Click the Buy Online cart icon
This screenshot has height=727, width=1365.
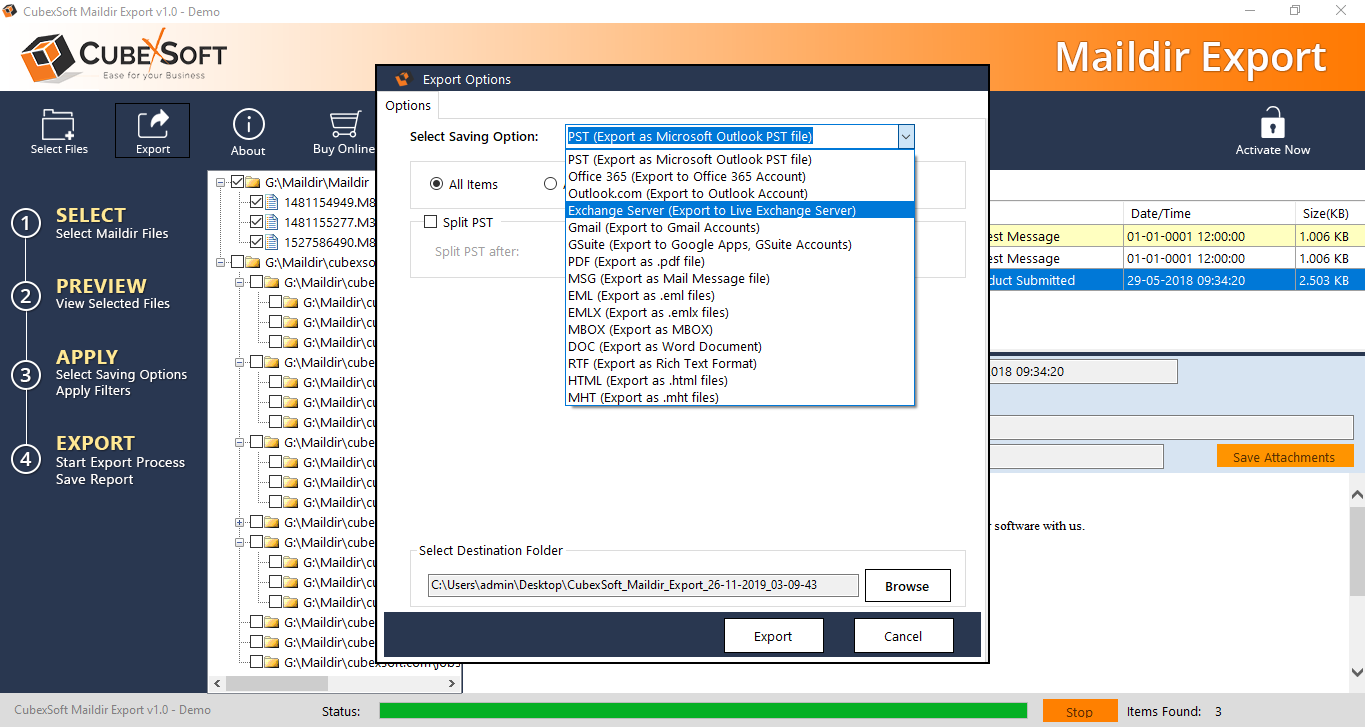pyautogui.click(x=344, y=125)
